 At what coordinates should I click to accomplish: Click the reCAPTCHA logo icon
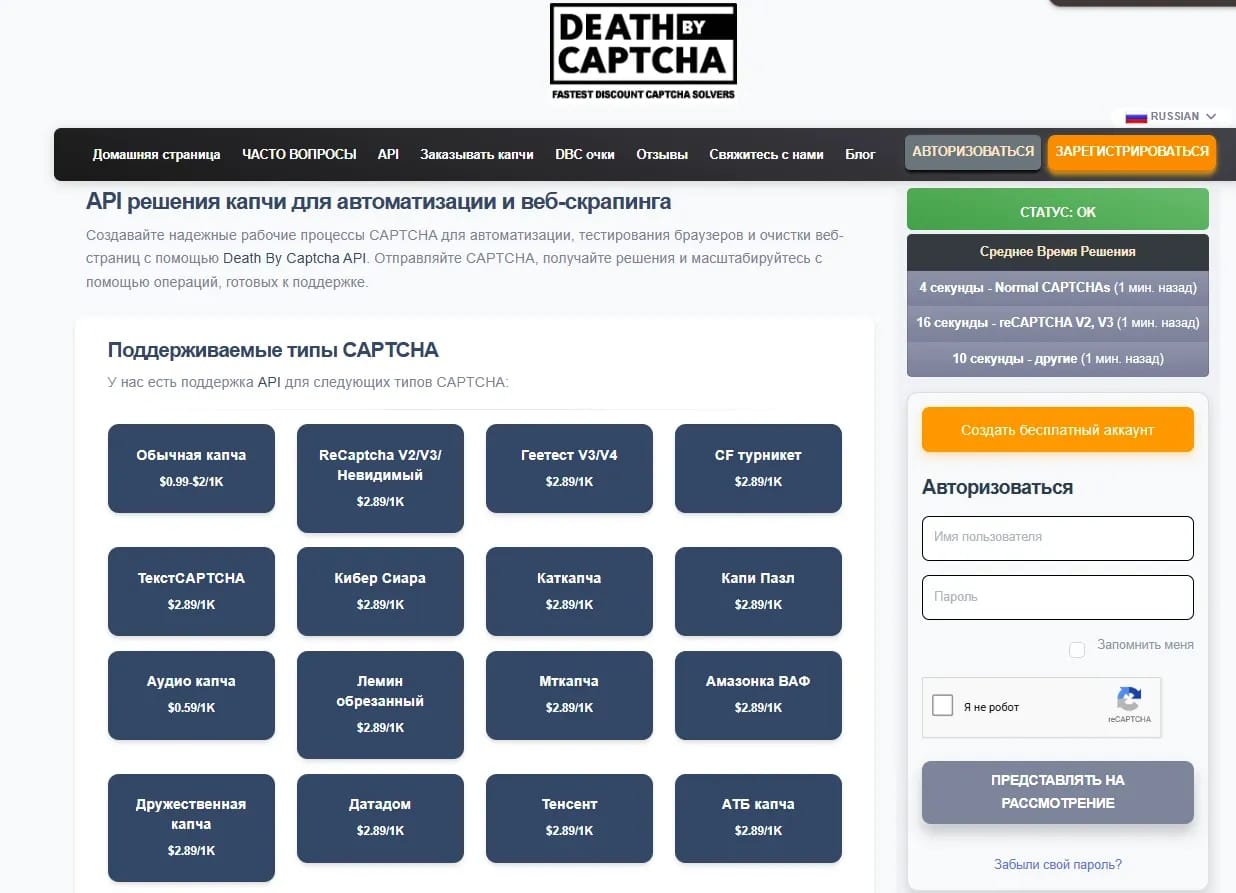tap(1129, 699)
